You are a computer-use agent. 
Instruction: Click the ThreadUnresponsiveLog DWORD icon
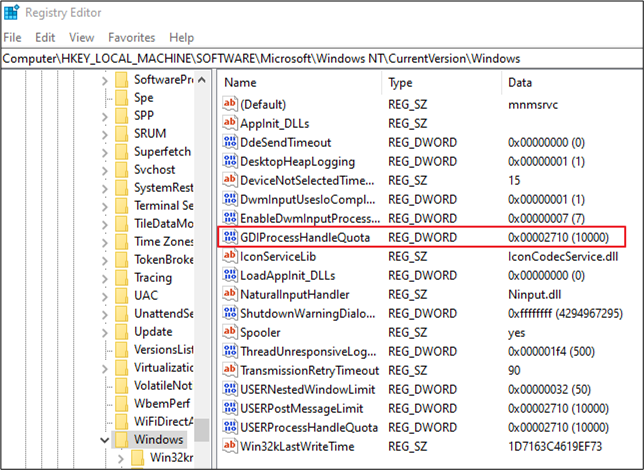click(230, 351)
